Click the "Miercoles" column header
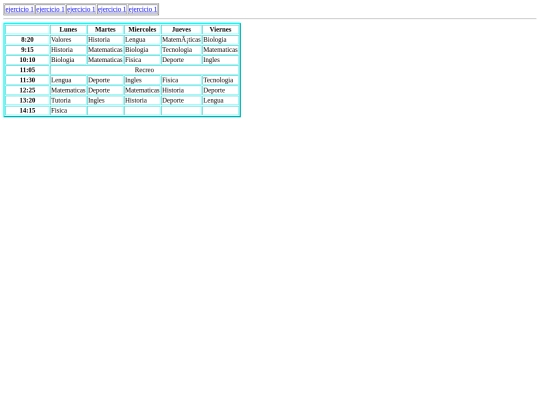 [142, 30]
